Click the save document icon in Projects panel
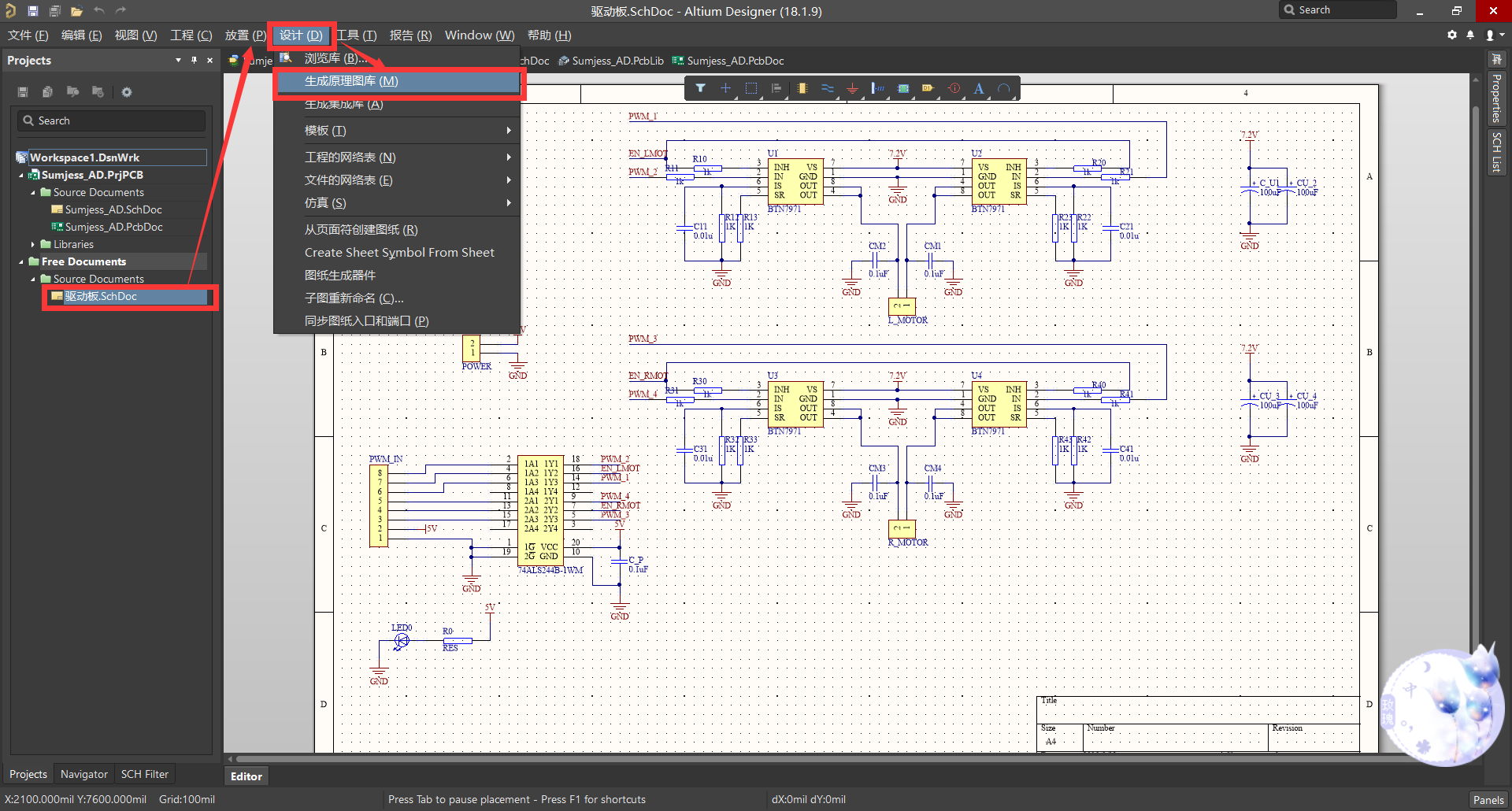1512x811 pixels. (x=22, y=92)
